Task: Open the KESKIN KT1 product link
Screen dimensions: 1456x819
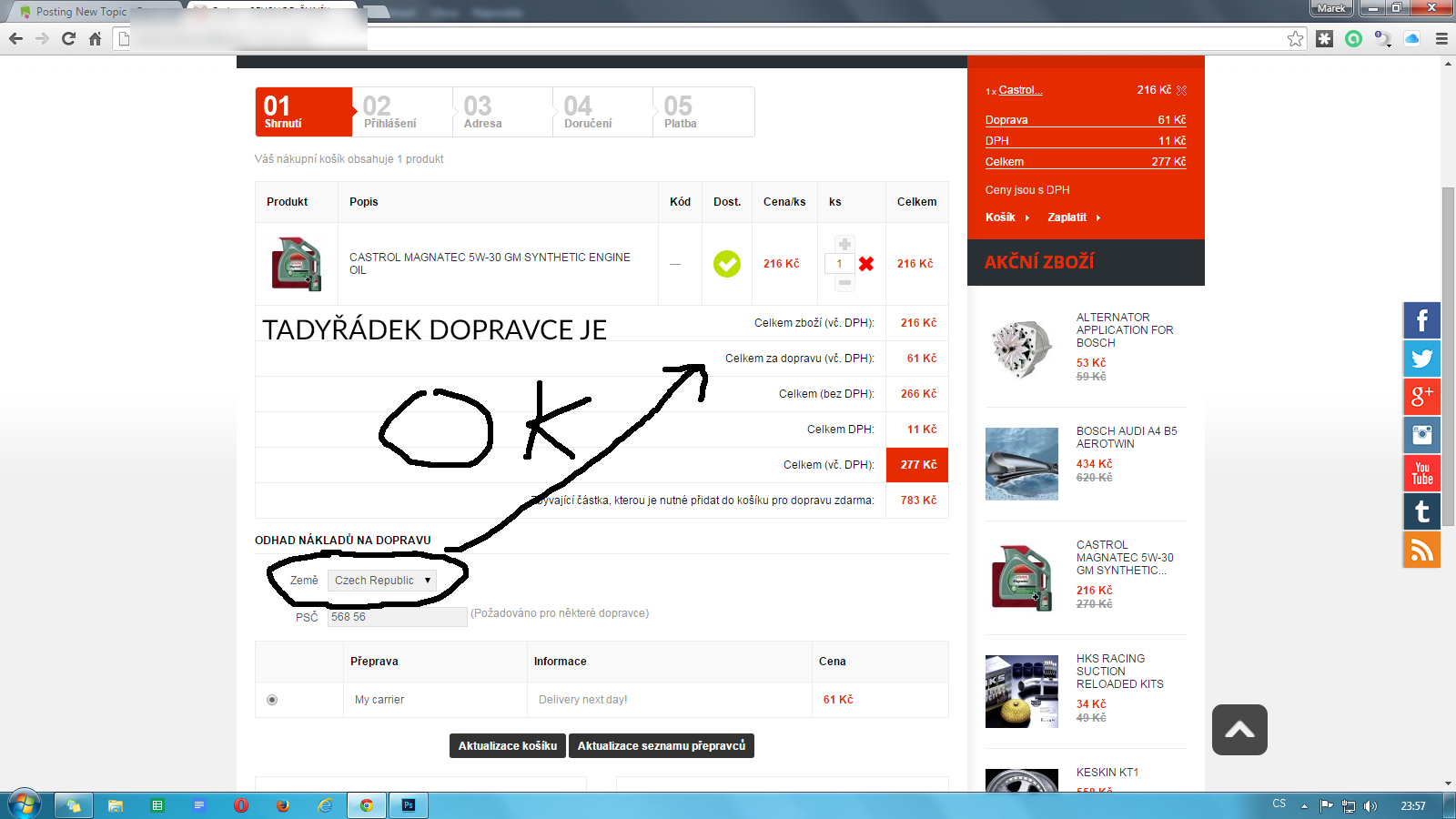Action: point(1107,773)
